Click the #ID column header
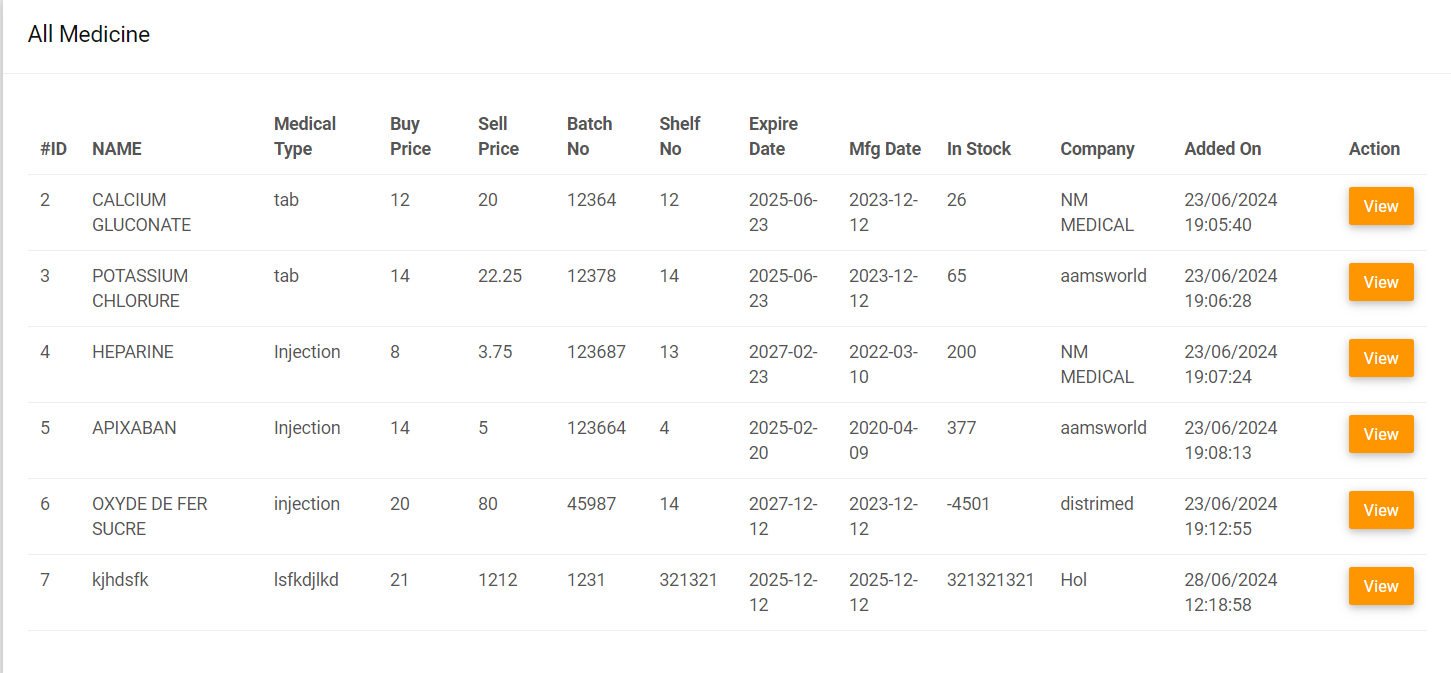 54,149
